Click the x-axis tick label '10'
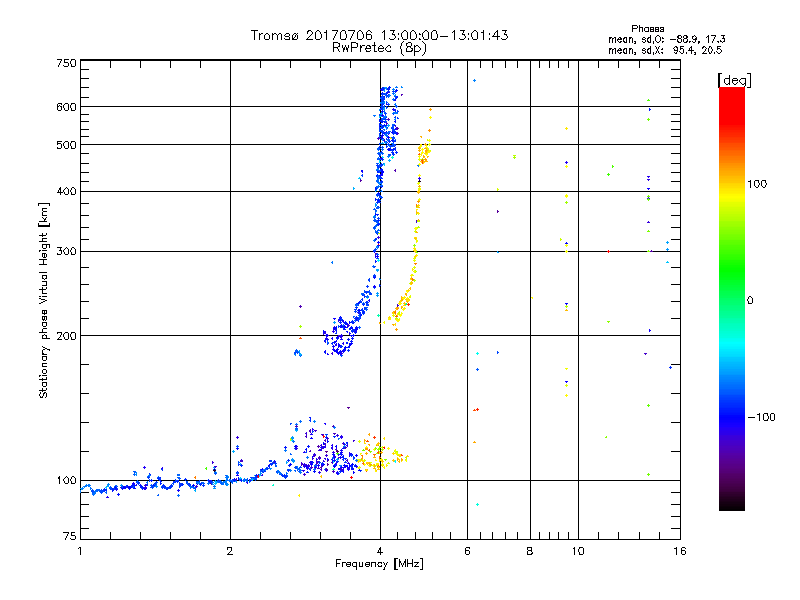Viewport: 800px width, 600px height. [x=578, y=551]
